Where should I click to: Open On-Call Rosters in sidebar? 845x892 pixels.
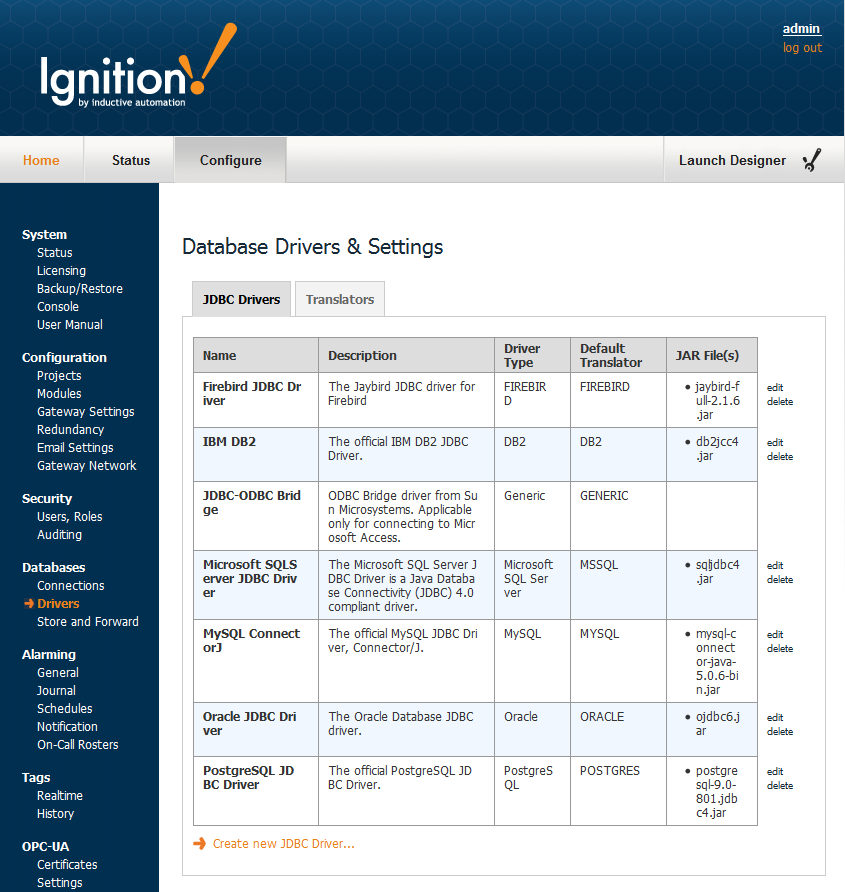[x=77, y=745]
